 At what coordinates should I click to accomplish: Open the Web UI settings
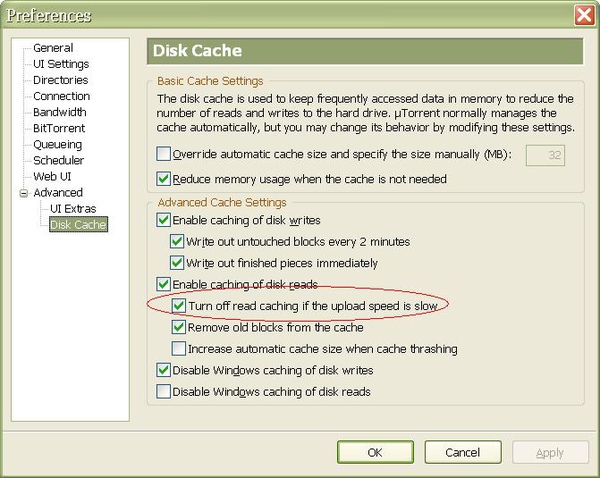(x=54, y=176)
